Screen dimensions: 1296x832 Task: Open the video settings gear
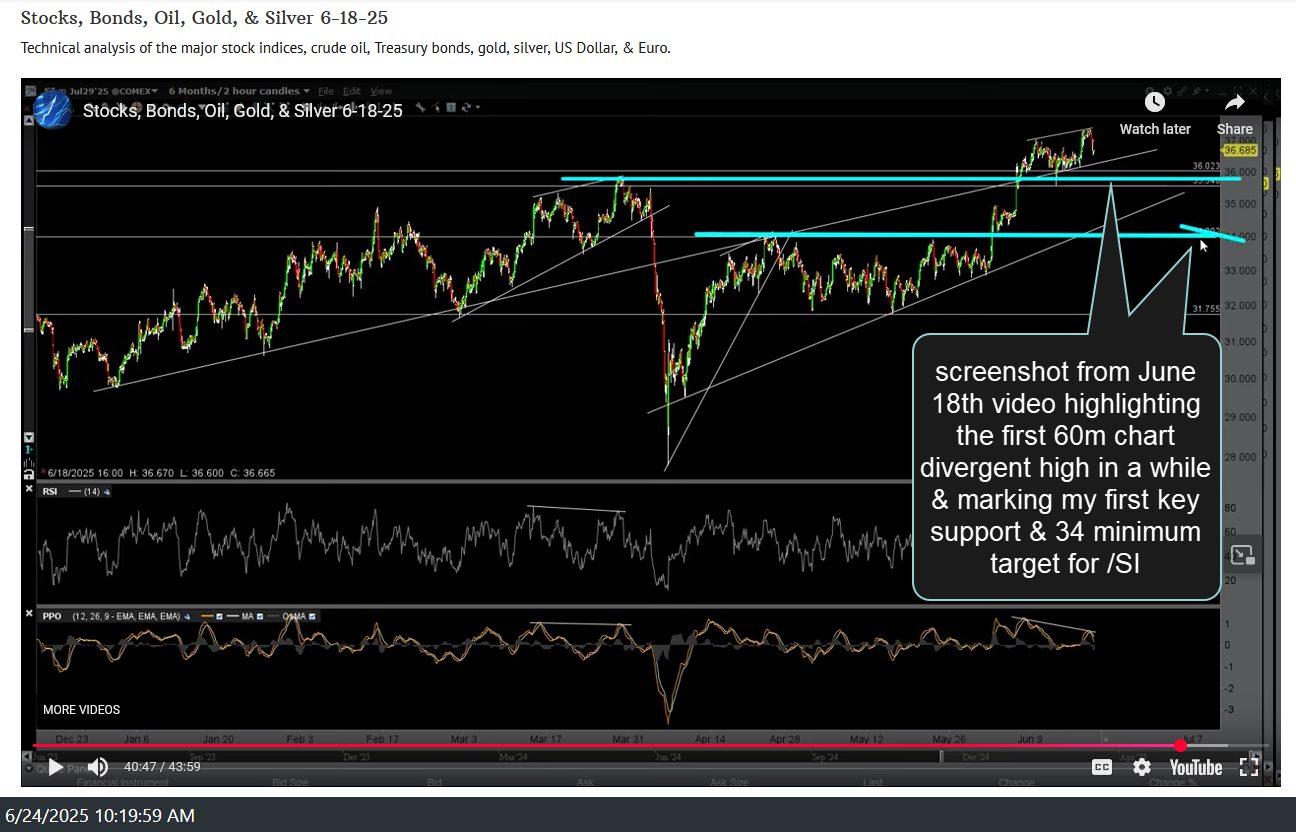point(1142,767)
